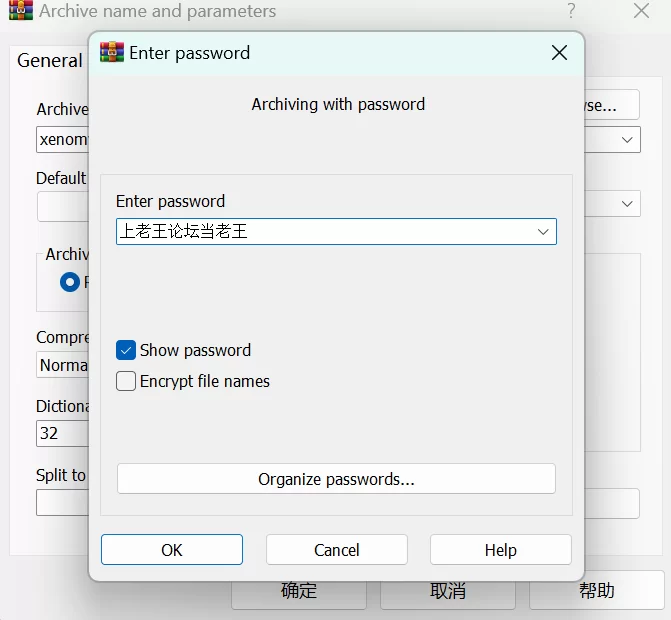This screenshot has height=620, width=671.
Task: Click OK to confirm the password
Action: coord(172,550)
